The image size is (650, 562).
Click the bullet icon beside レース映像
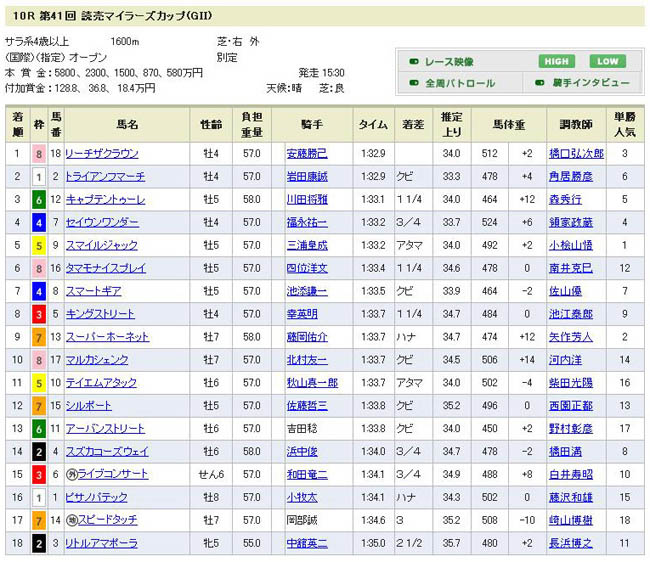pos(413,62)
